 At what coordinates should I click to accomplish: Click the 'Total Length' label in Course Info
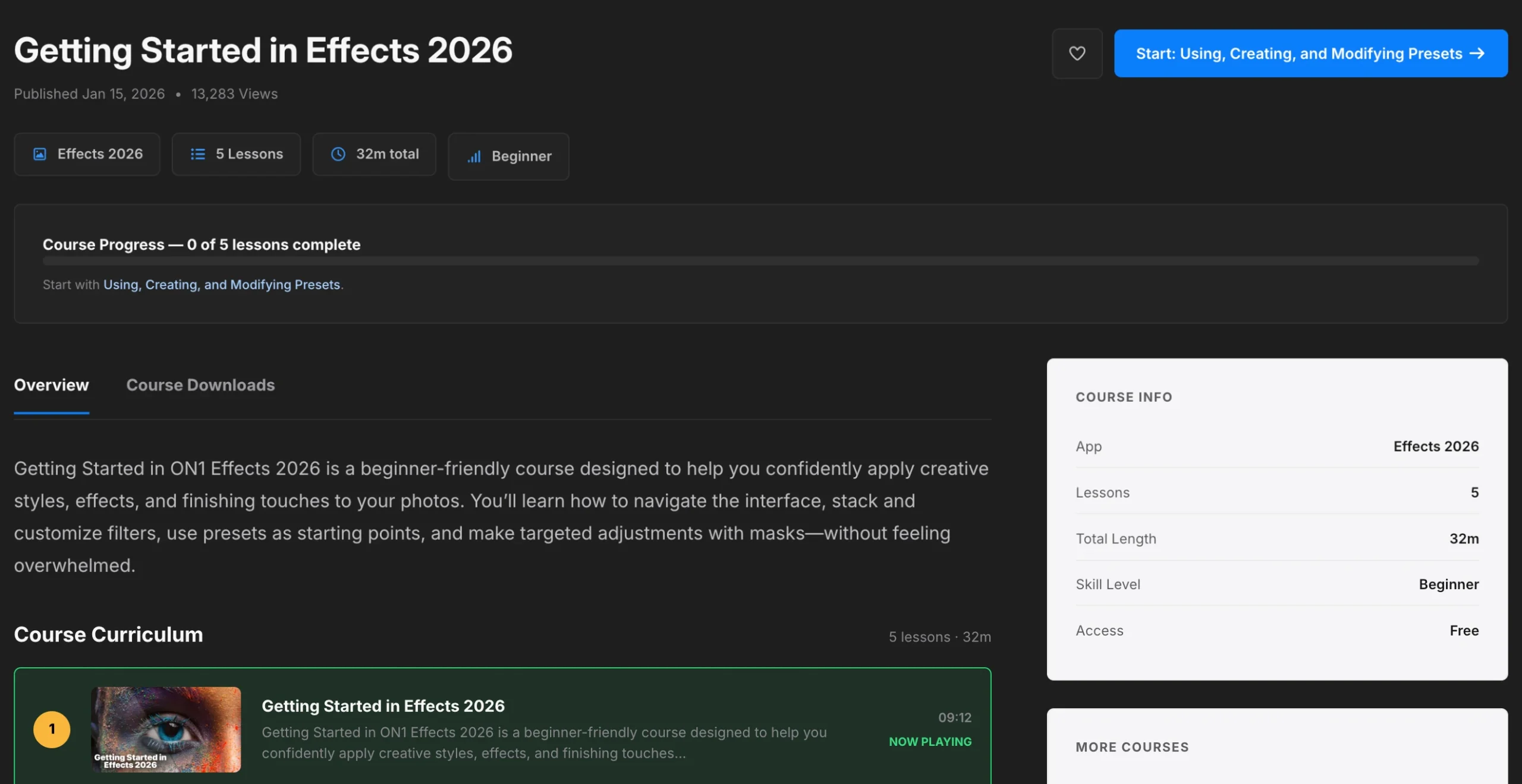coord(1116,539)
